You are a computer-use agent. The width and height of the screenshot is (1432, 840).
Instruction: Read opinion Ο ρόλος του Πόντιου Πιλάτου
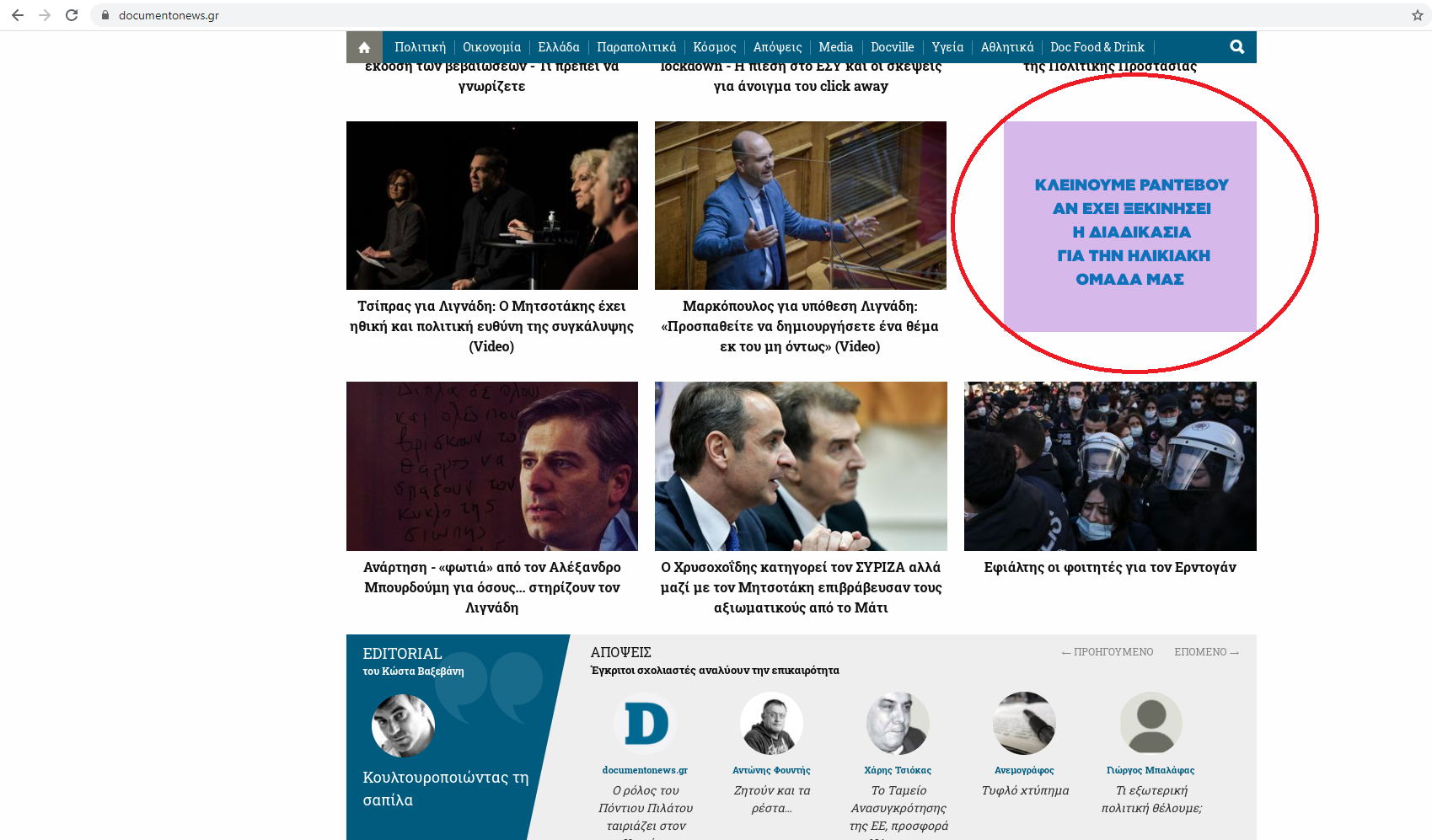tap(646, 811)
